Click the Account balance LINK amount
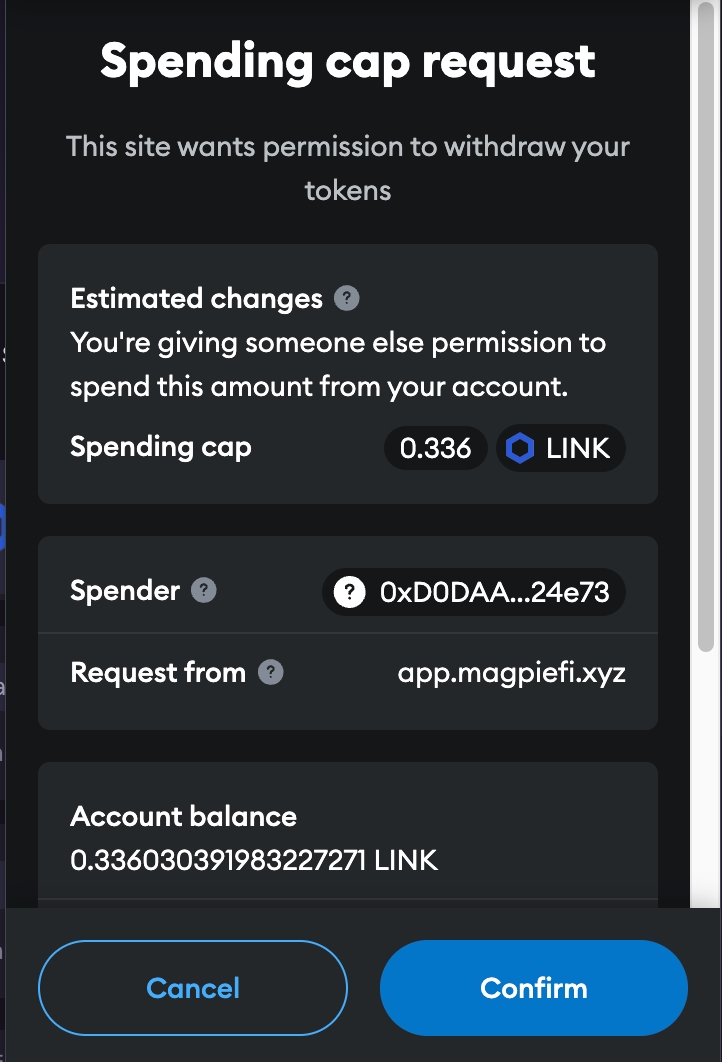 [254, 860]
